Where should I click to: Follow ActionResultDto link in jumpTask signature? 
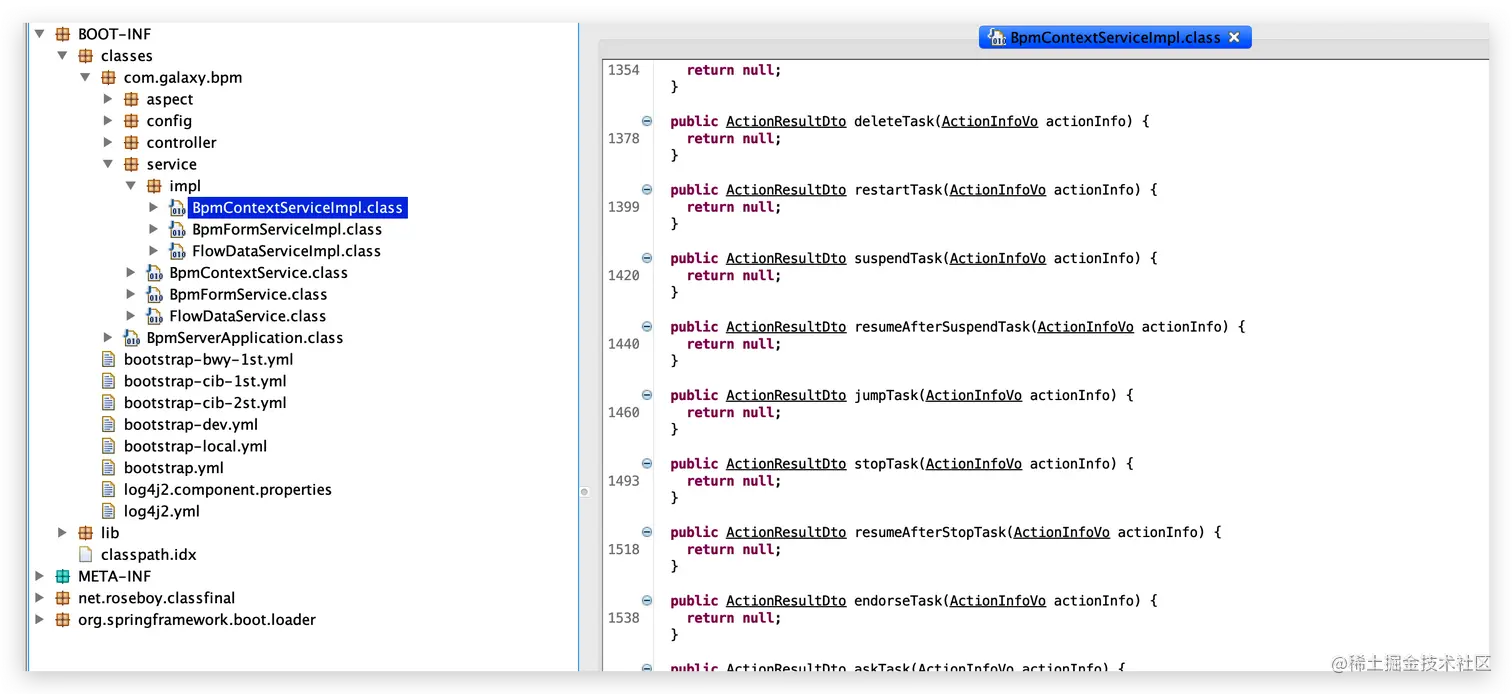click(x=786, y=395)
